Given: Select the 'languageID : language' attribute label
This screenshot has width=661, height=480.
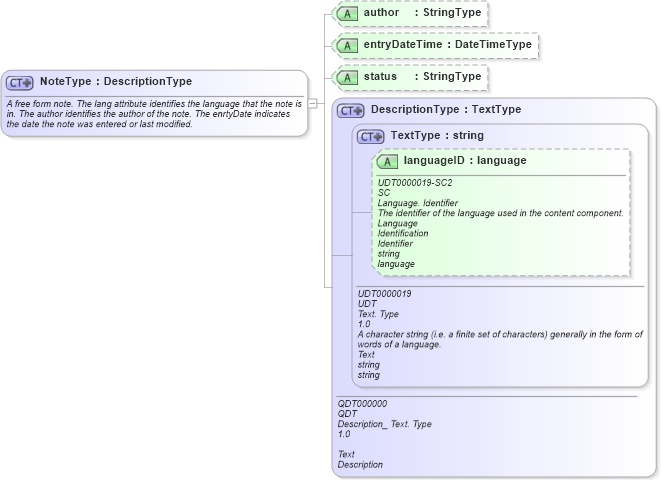Looking at the screenshot, I should (x=465, y=161).
